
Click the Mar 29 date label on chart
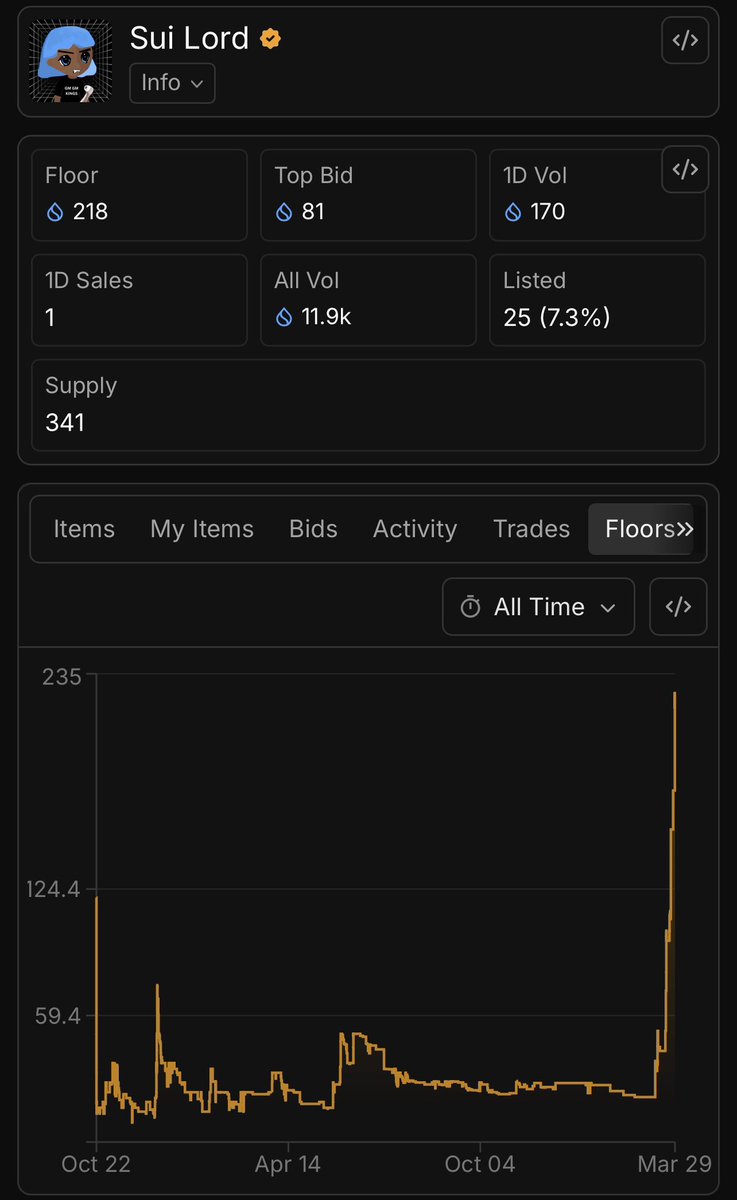click(x=674, y=1164)
